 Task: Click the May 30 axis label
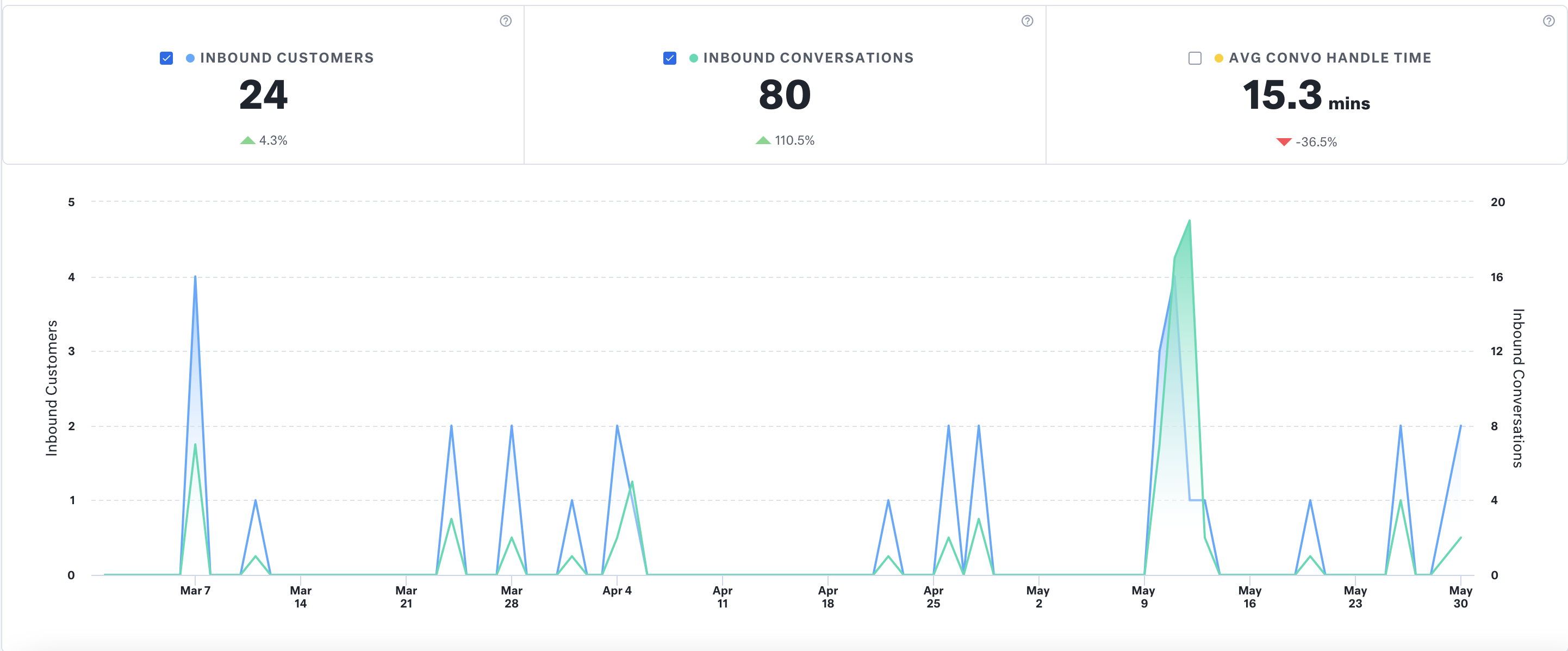[1460, 597]
